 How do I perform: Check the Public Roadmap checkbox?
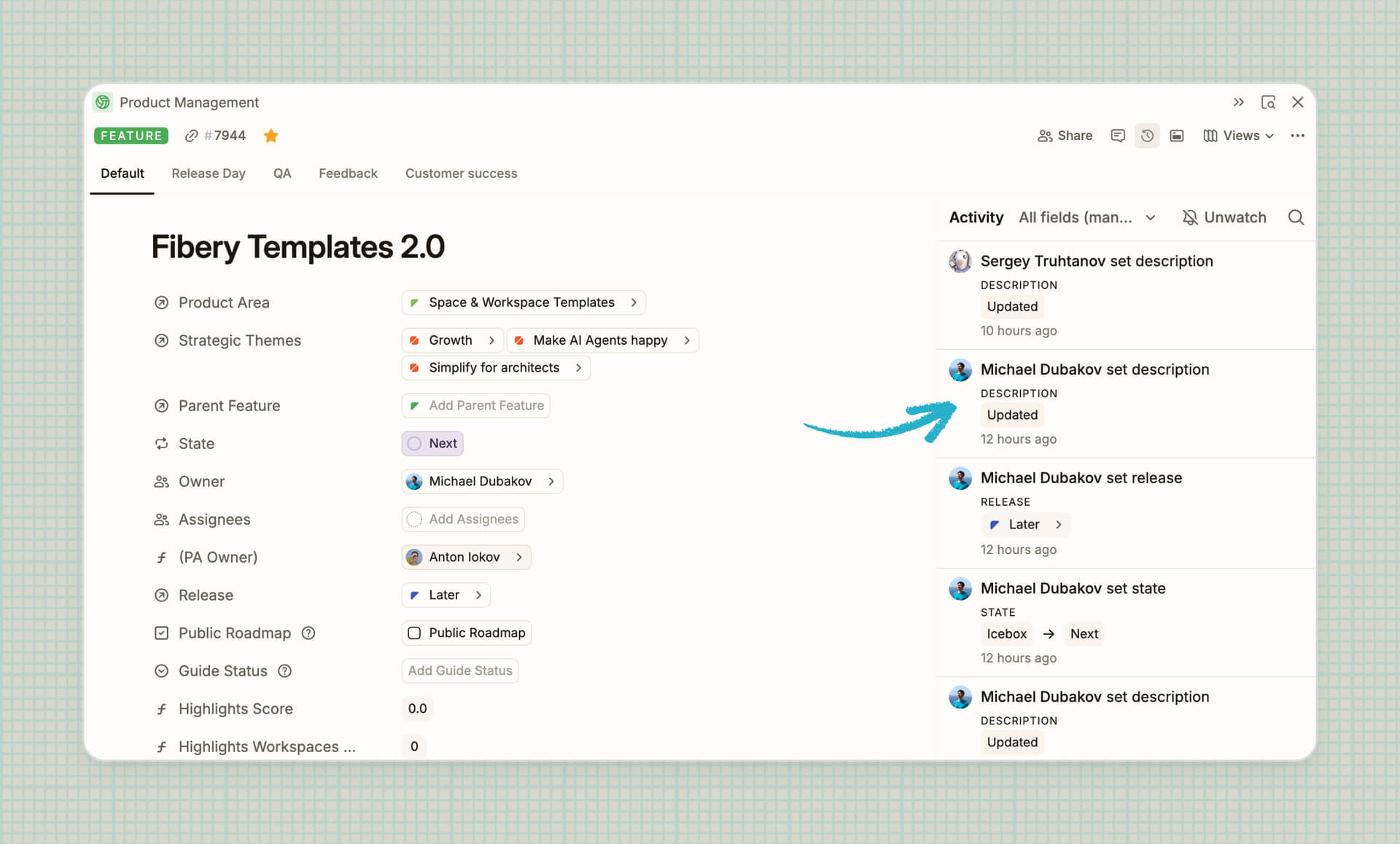click(414, 633)
